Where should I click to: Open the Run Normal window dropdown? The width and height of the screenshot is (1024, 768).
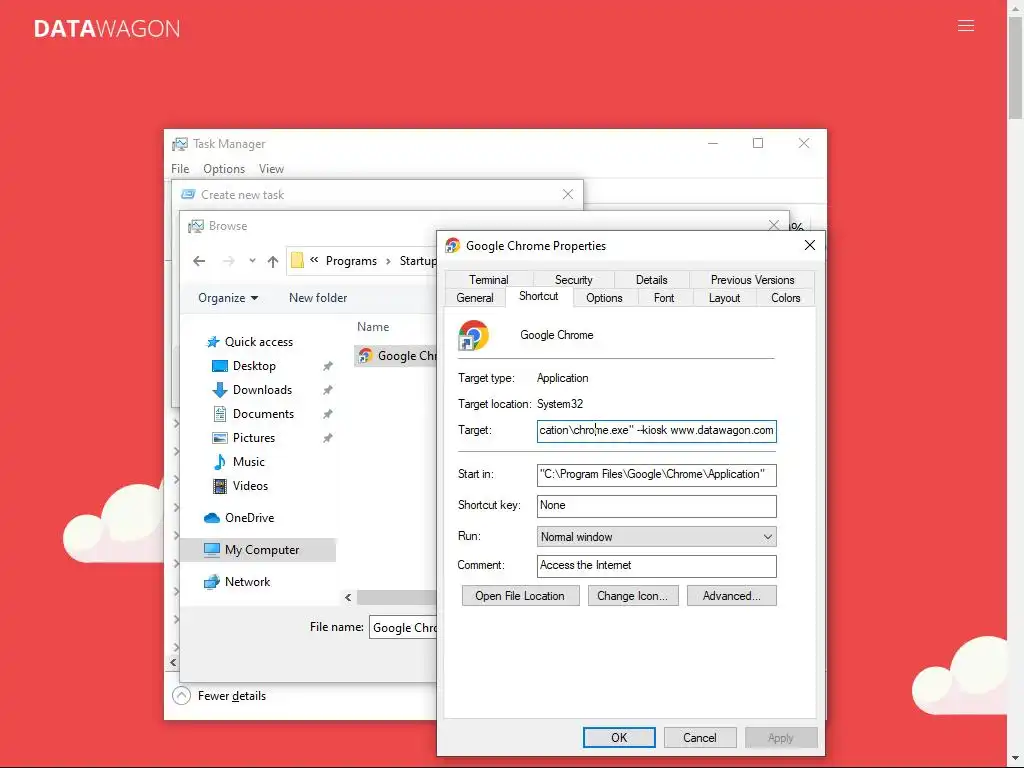coord(656,537)
